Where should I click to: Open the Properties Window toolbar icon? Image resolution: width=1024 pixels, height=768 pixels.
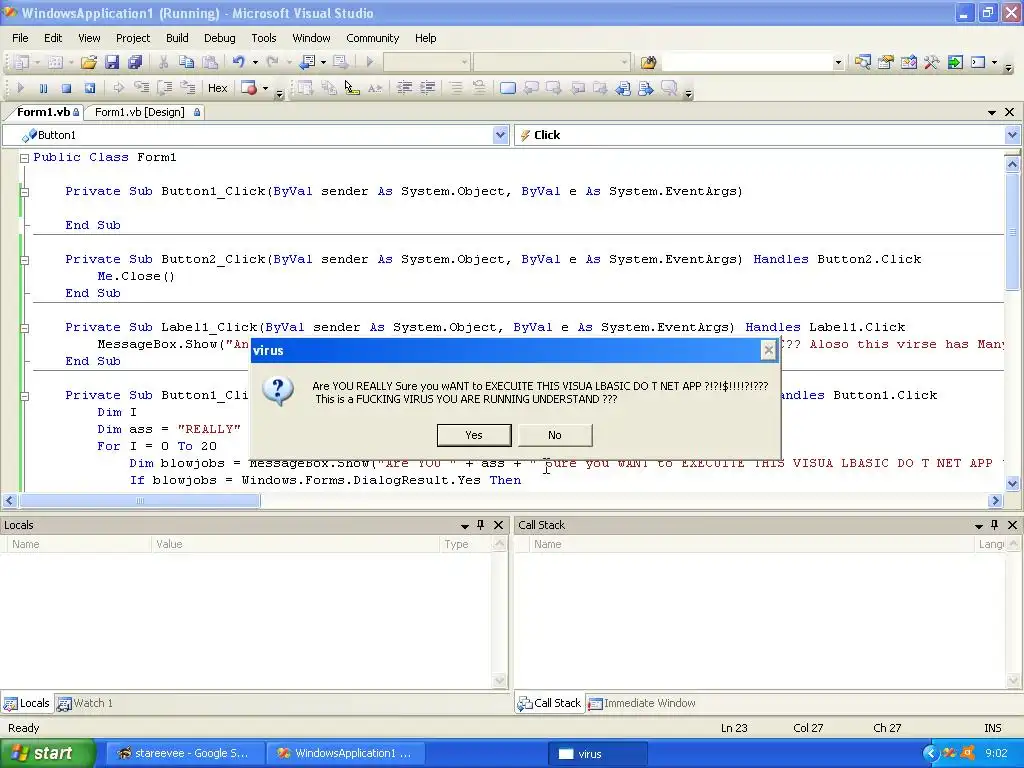[886, 62]
